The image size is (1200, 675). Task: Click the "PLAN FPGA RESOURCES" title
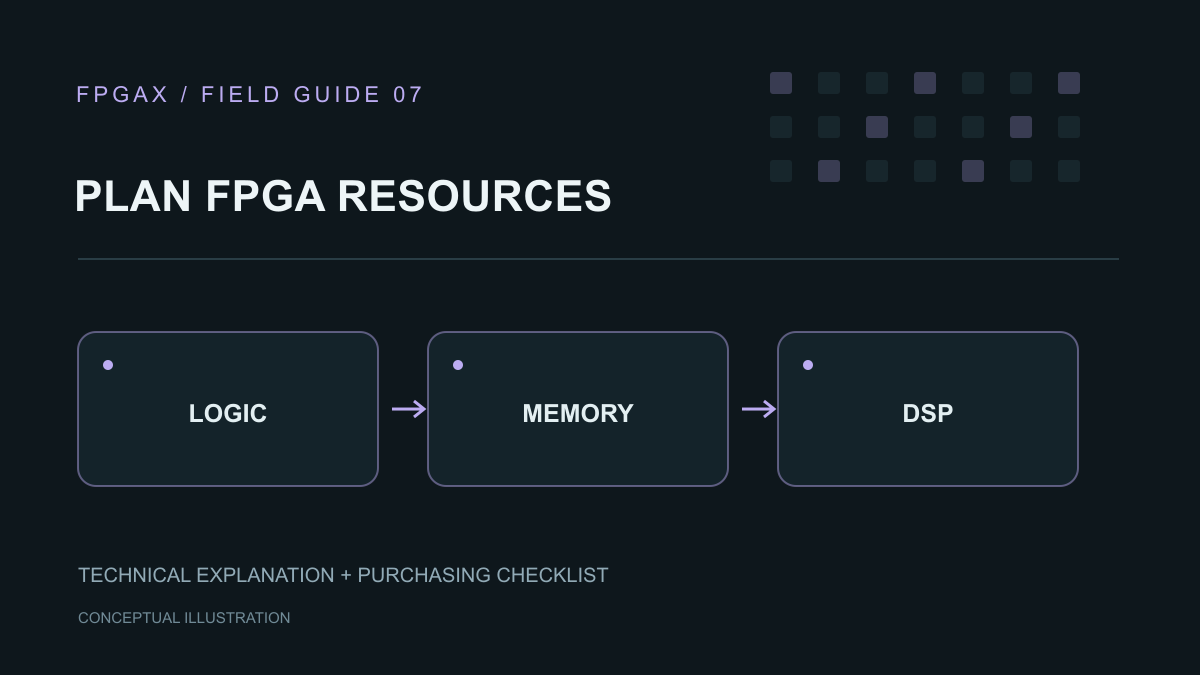pos(343,196)
